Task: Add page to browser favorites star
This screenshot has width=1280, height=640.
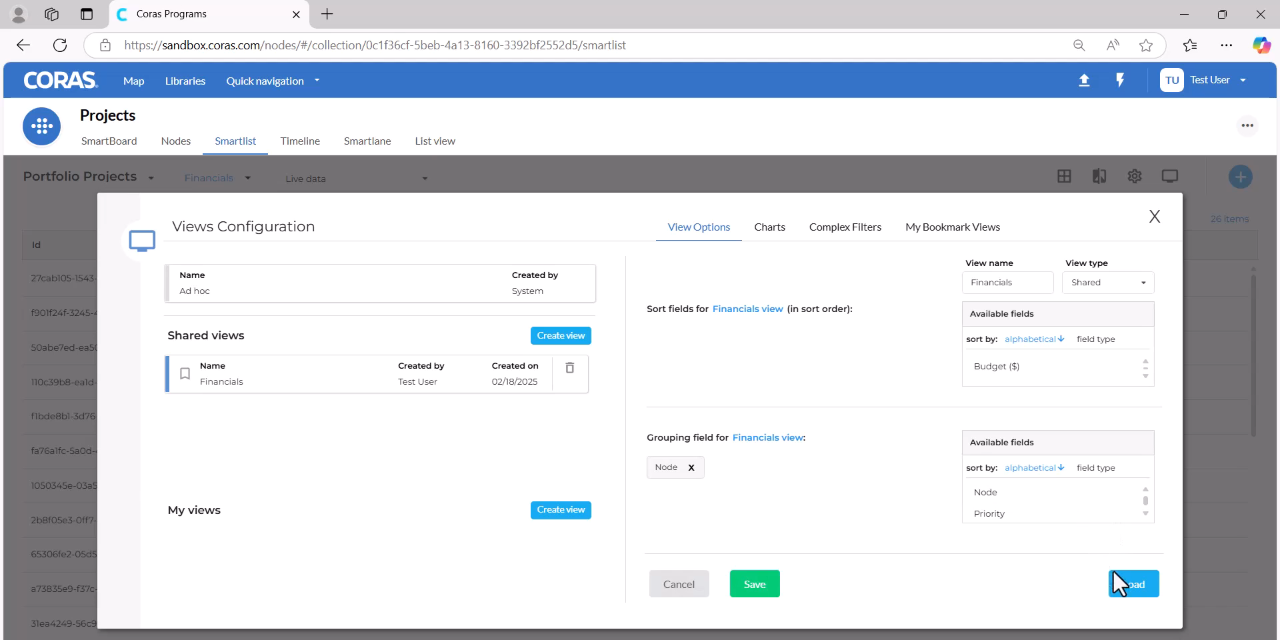Action: coord(1146,45)
